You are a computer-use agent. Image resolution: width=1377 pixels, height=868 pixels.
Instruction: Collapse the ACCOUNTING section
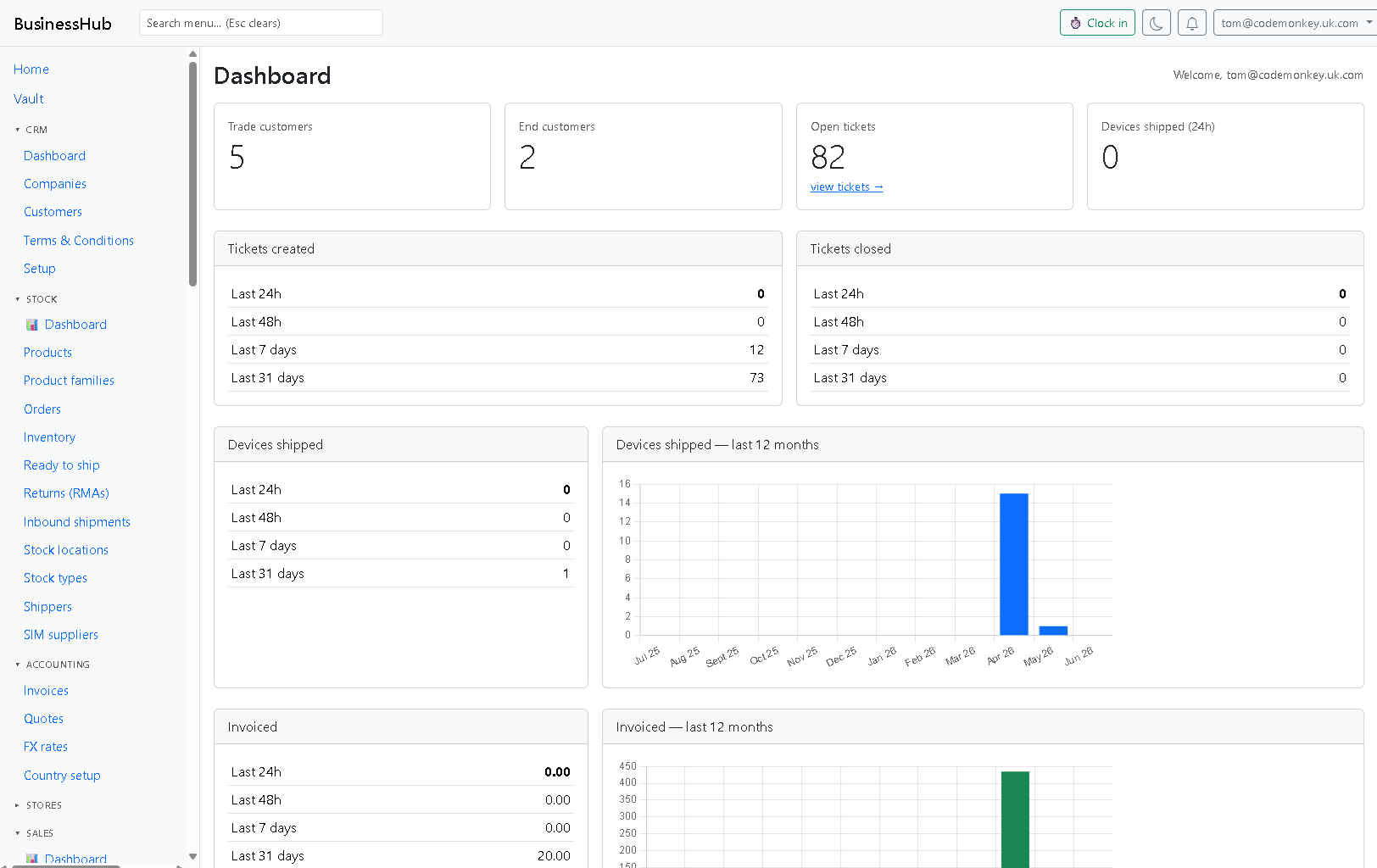[53, 665]
